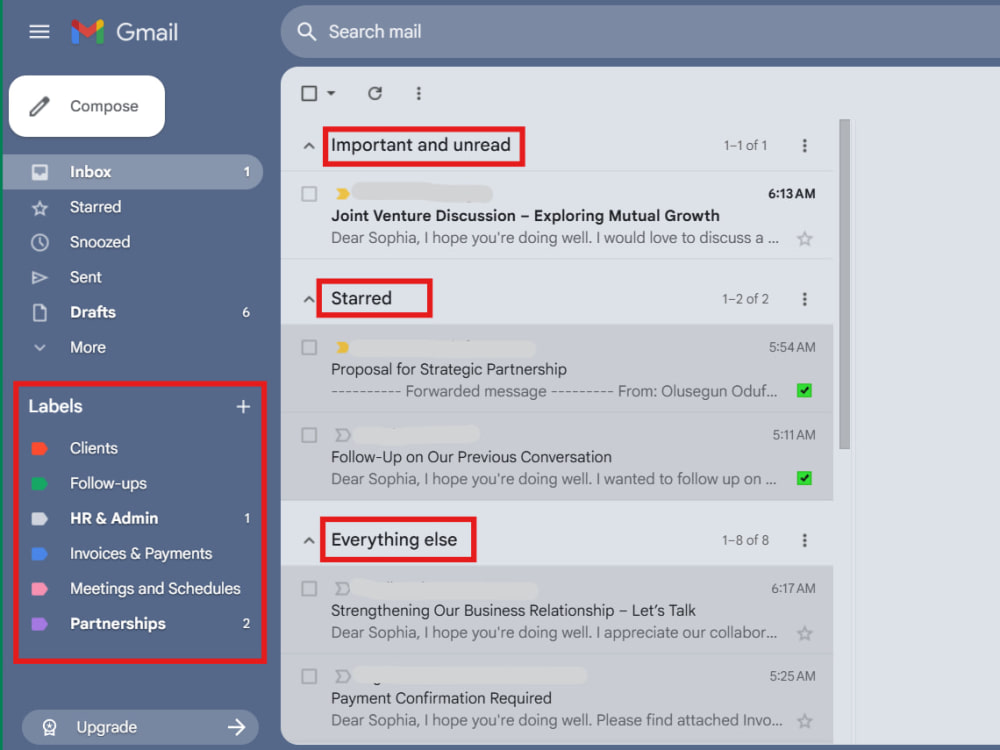Star the Strengthening Our Business Relationship email
This screenshot has width=1000, height=750.
(804, 633)
